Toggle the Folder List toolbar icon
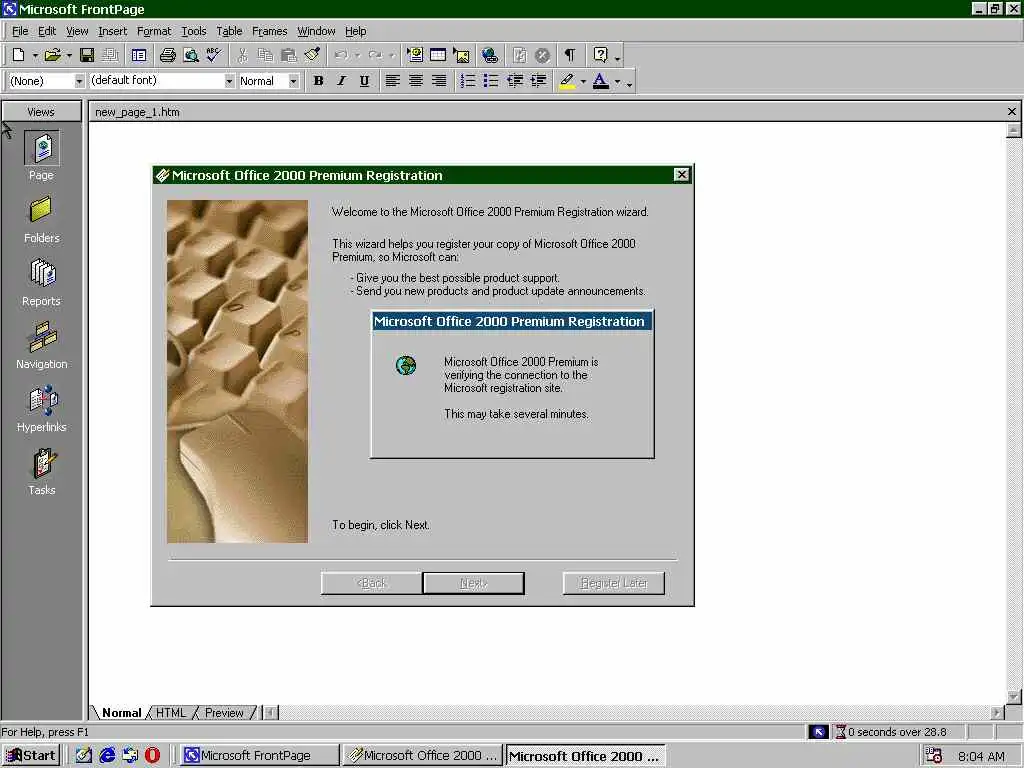 (139, 56)
